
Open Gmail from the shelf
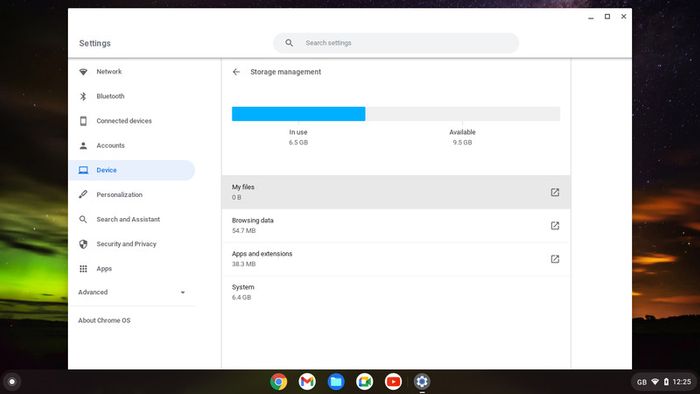(307, 382)
